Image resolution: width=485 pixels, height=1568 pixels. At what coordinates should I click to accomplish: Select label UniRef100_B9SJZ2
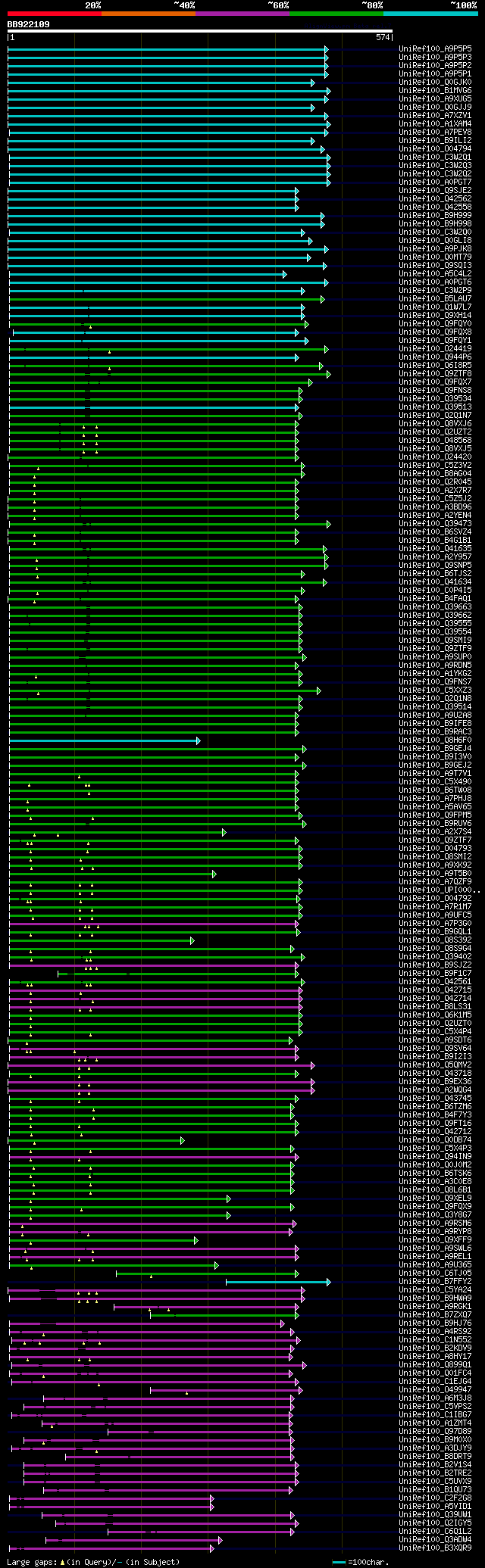[435, 965]
